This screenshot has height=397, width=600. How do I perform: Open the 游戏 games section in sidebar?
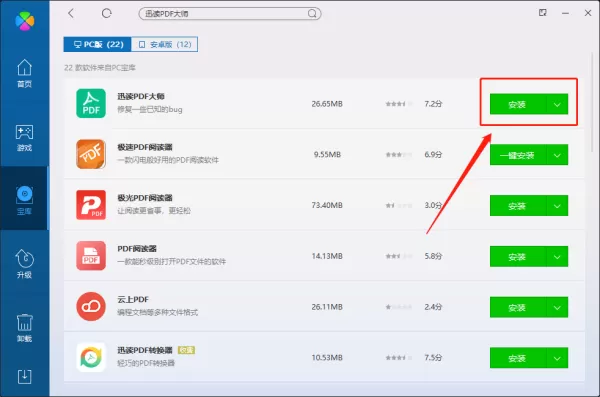[24, 137]
